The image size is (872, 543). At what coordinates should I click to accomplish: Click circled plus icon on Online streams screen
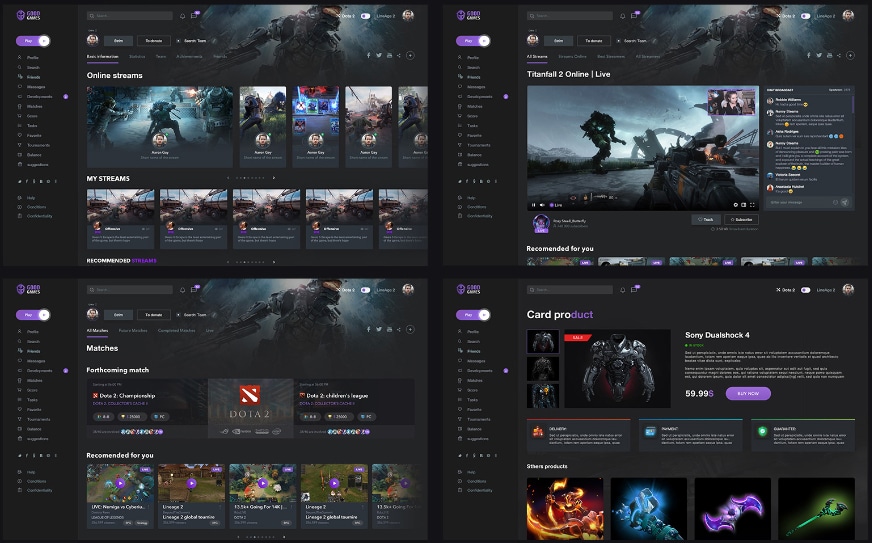tap(410, 55)
